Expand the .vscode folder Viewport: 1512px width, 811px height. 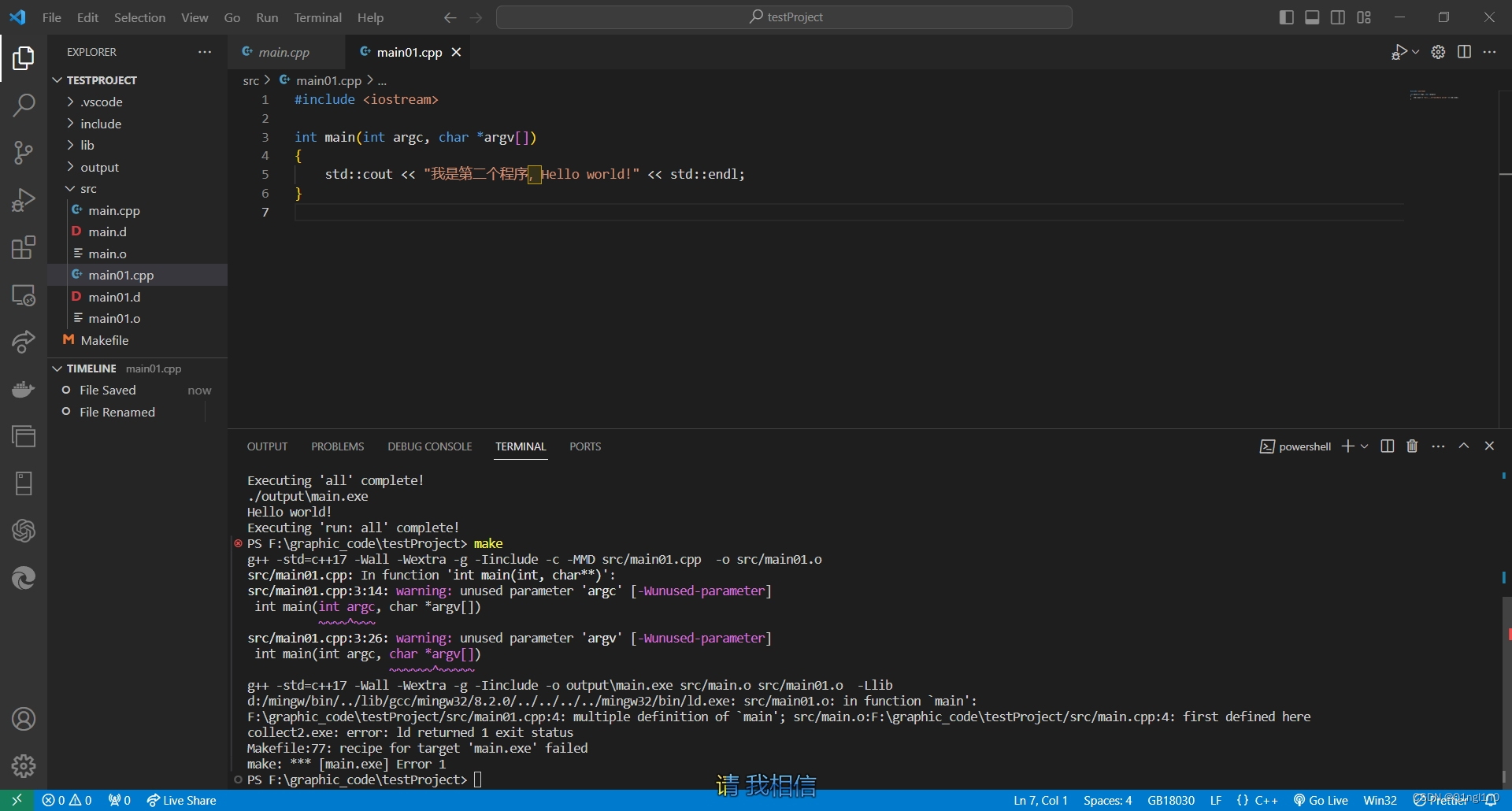point(138,102)
